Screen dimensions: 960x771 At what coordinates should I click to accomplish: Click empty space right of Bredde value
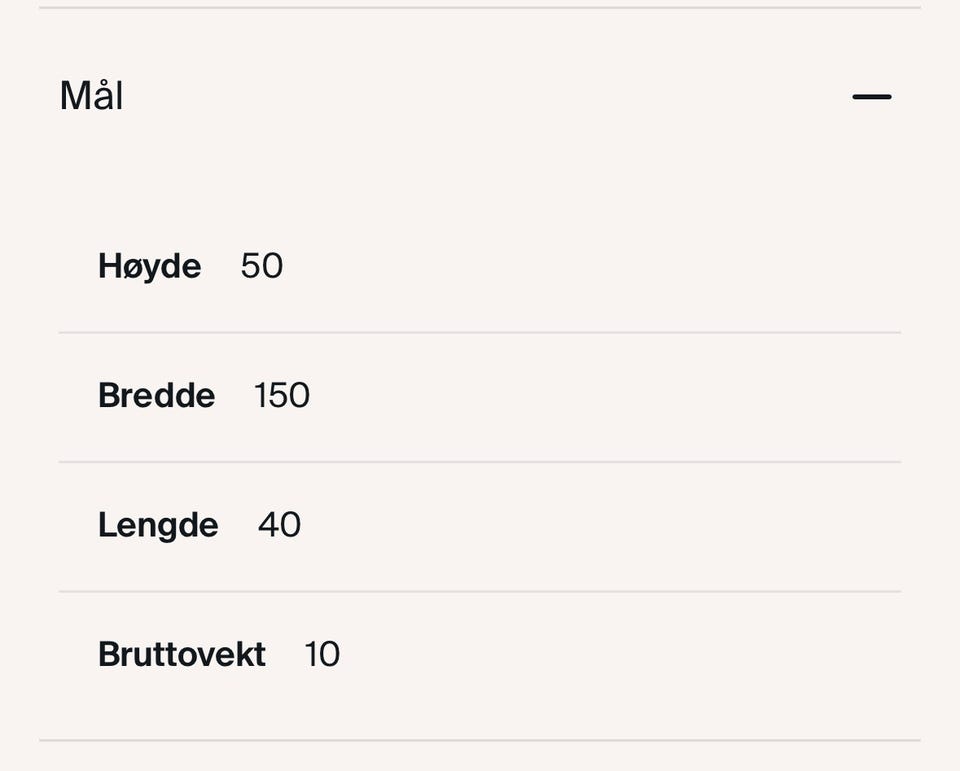point(600,396)
